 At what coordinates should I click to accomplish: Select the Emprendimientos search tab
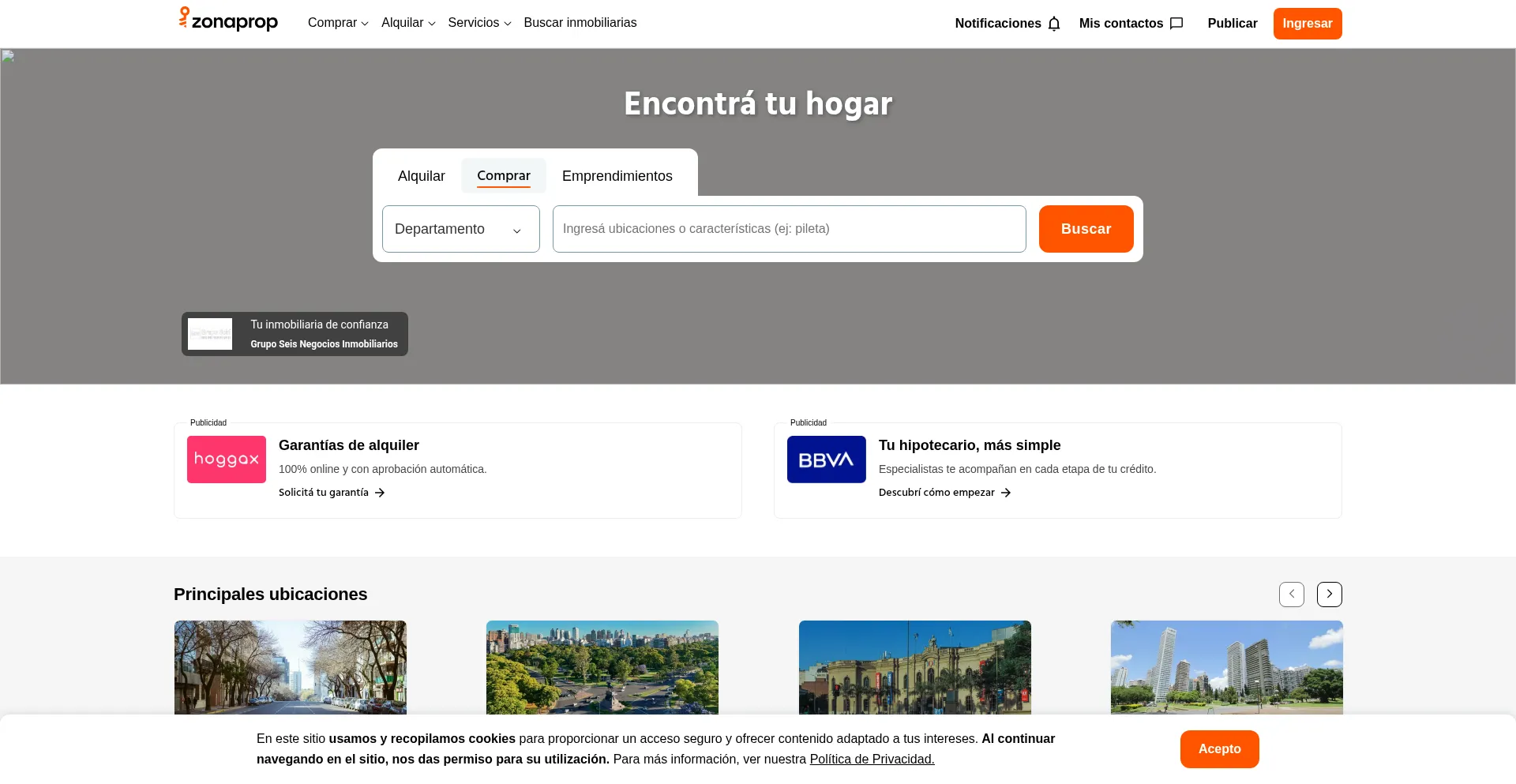click(x=617, y=176)
